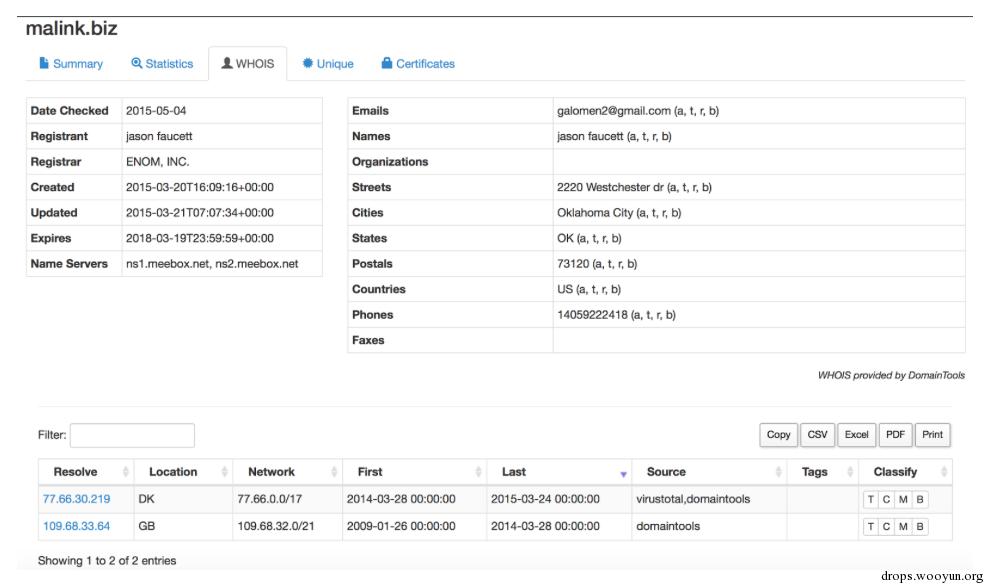
Task: Click the Certificates lock icon
Action: 387,63
